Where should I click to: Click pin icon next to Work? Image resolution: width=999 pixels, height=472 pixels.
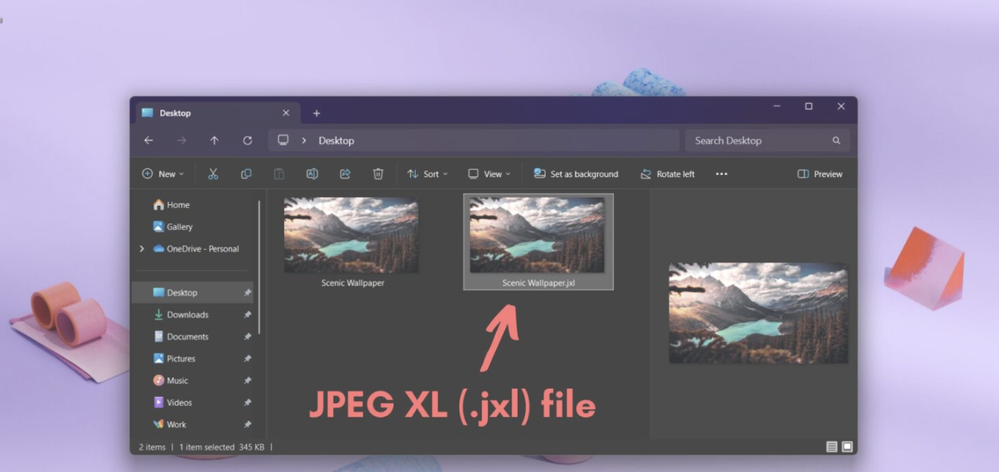(x=247, y=425)
